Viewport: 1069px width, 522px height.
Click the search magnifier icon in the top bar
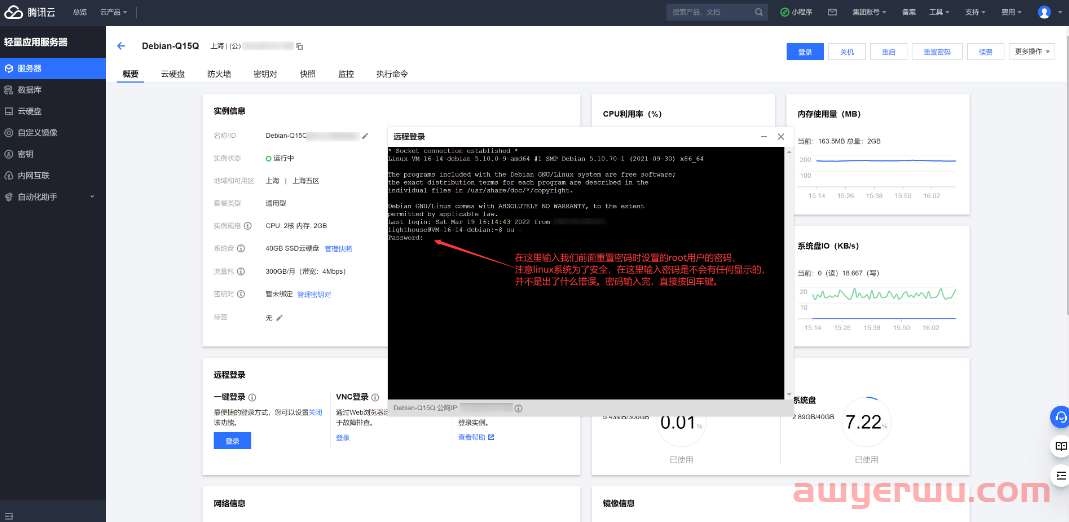[x=759, y=12]
